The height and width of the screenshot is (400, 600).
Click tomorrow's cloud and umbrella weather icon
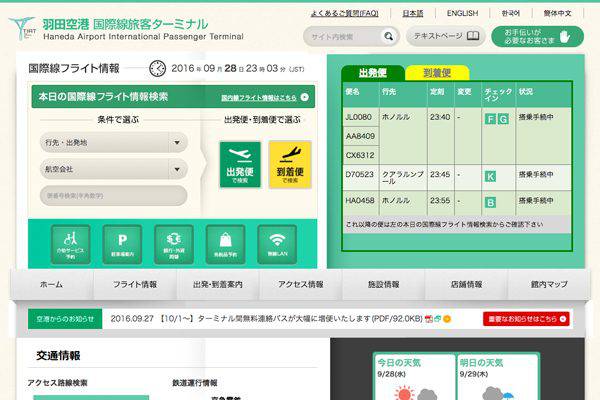click(x=498, y=394)
